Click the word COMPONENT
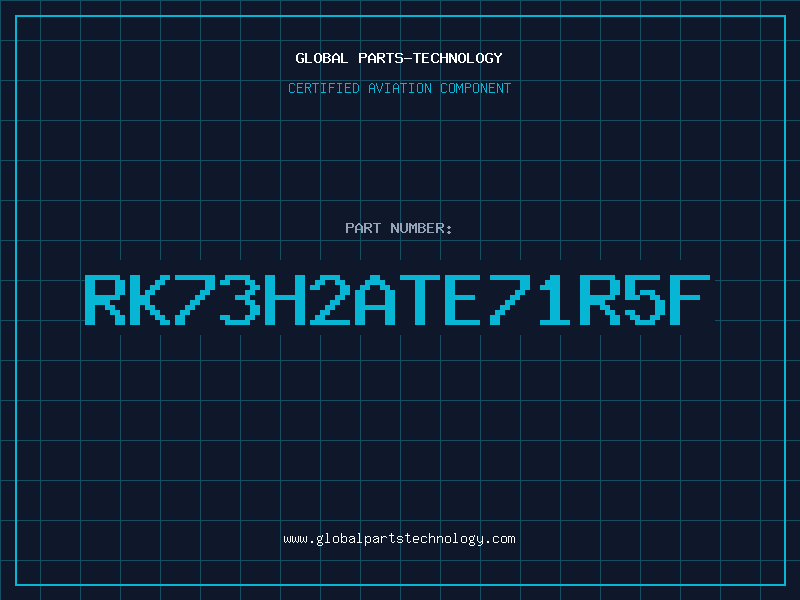The width and height of the screenshot is (800, 600). click(x=476, y=88)
